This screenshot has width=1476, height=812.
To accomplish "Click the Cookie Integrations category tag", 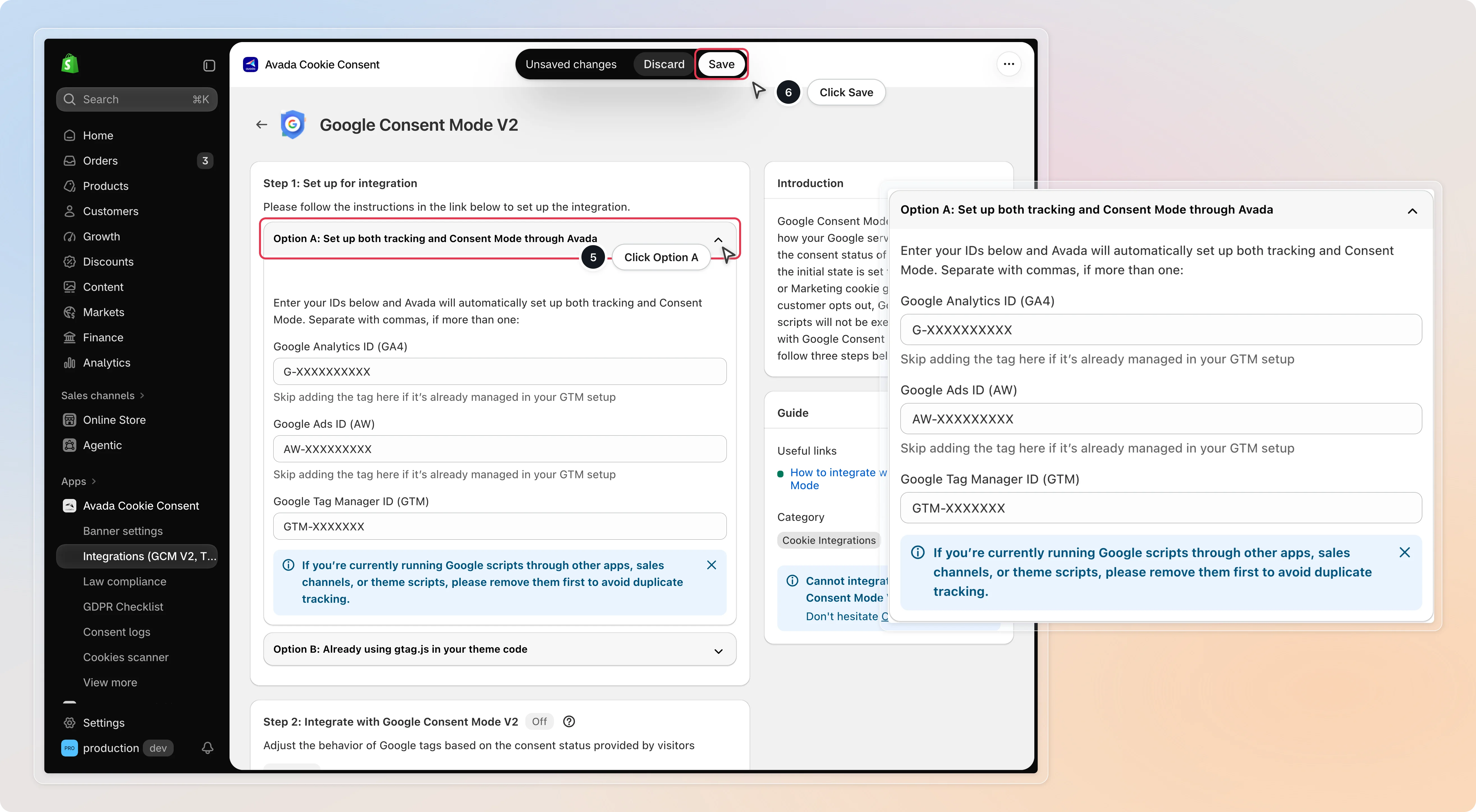I will [829, 540].
